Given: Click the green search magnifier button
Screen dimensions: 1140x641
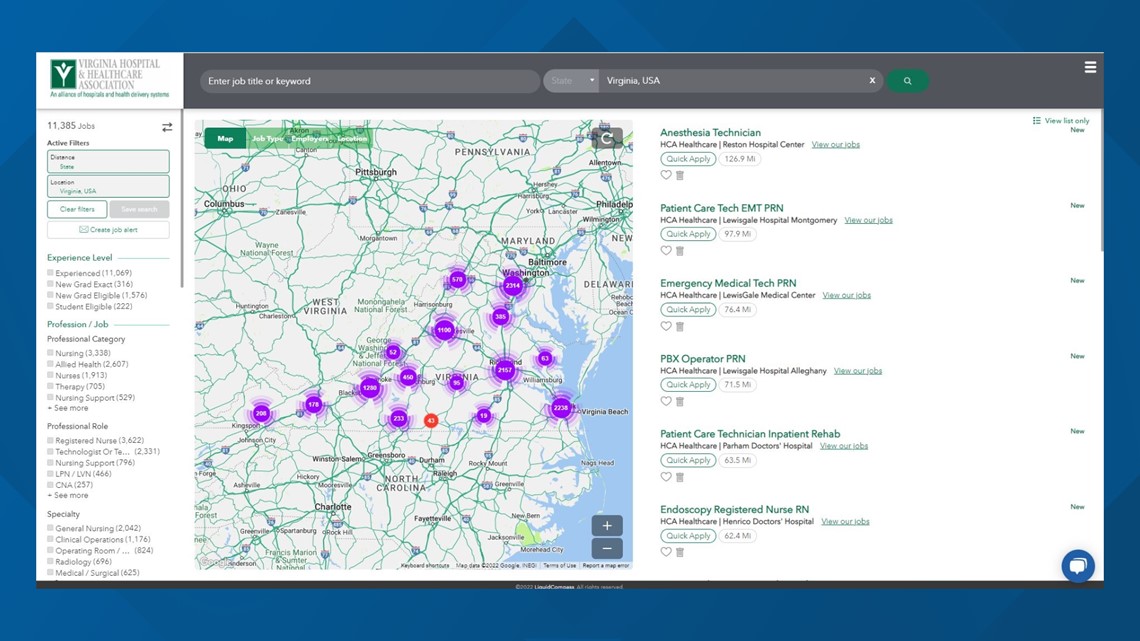Looking at the screenshot, I should pos(907,81).
